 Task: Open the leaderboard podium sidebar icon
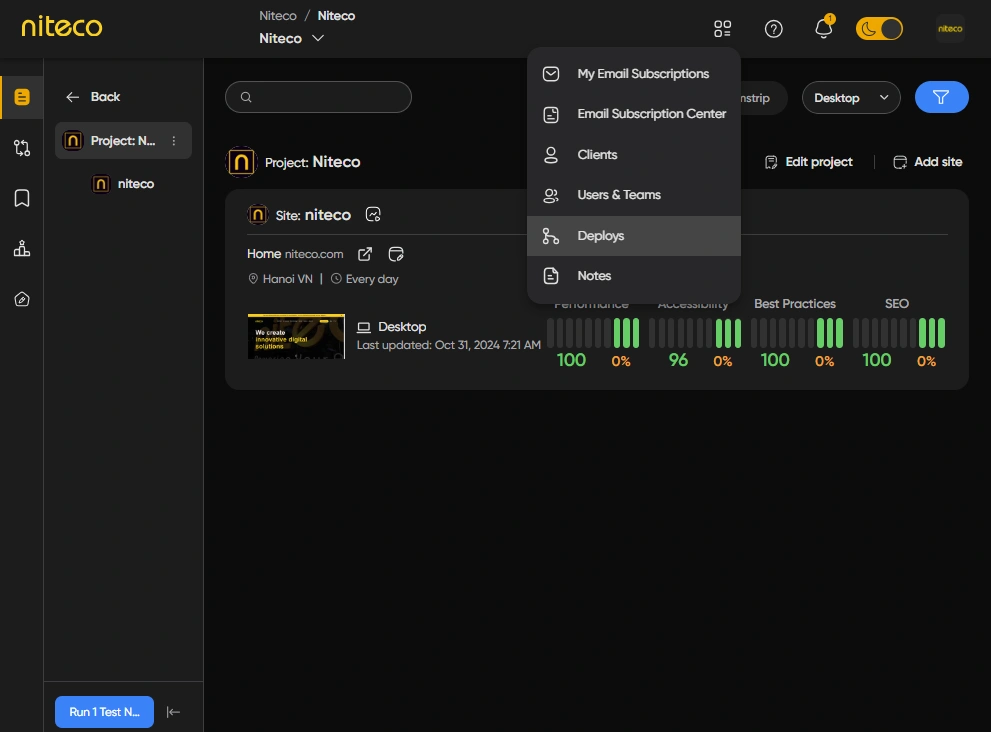(x=22, y=248)
